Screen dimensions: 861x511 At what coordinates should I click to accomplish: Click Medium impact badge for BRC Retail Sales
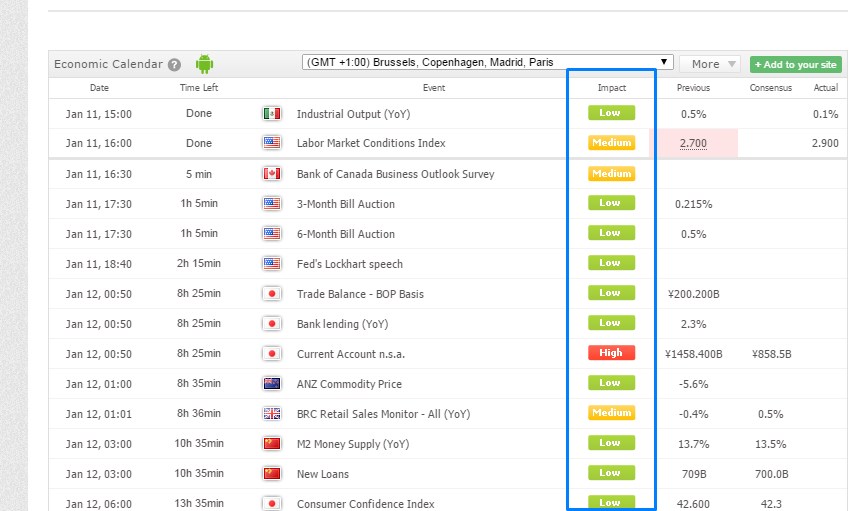coord(611,413)
